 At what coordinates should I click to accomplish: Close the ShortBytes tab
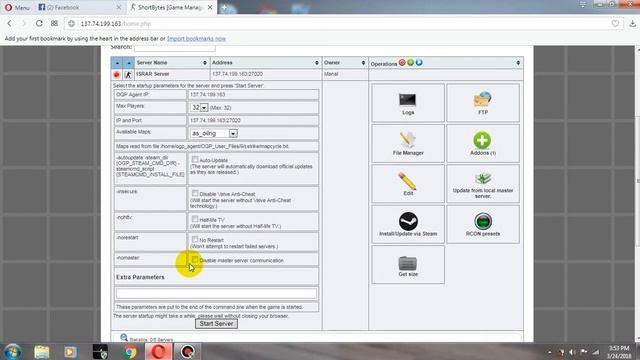(210, 7)
